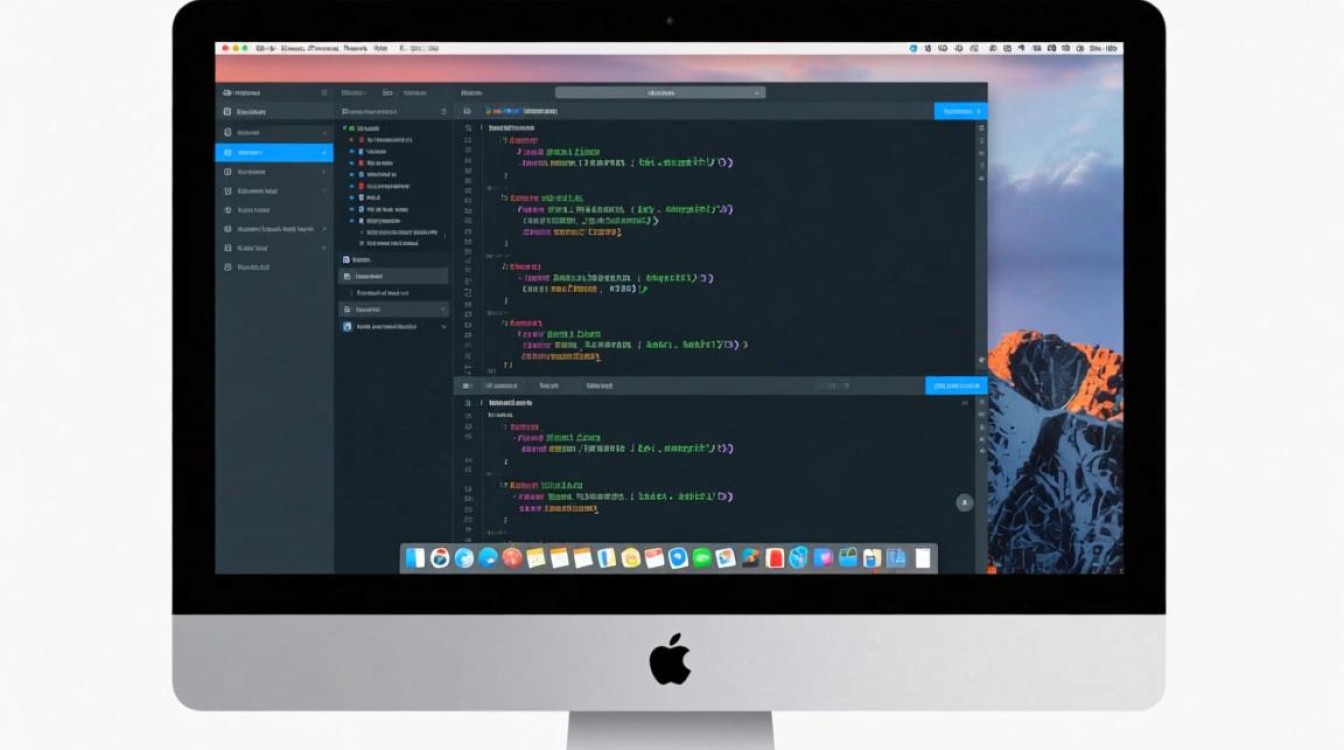The width and height of the screenshot is (1344, 750).
Task: Open the Safari compass icon in dock
Action: [x=464, y=558]
